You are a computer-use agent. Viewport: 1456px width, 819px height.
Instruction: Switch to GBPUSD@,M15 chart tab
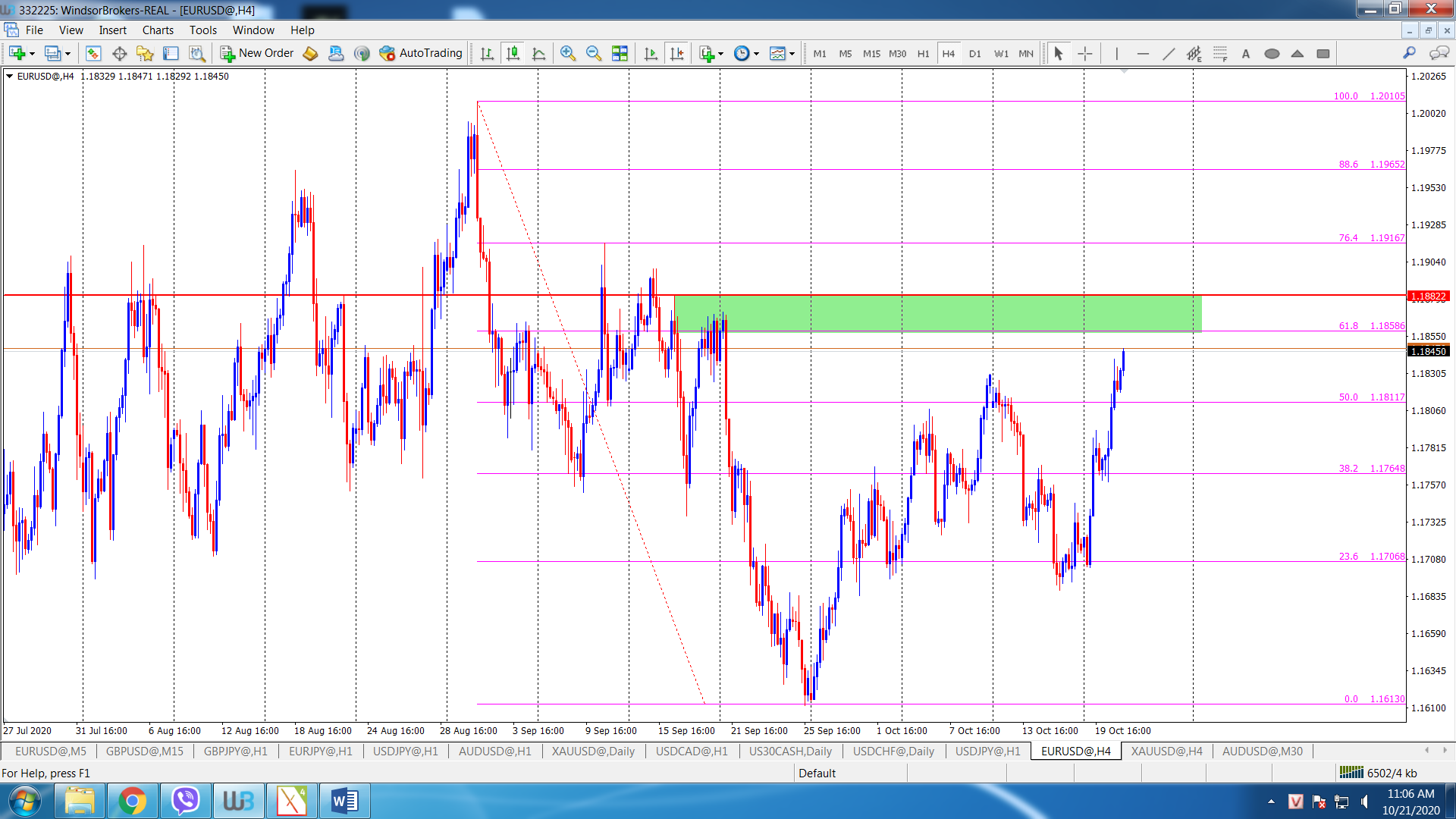click(145, 751)
